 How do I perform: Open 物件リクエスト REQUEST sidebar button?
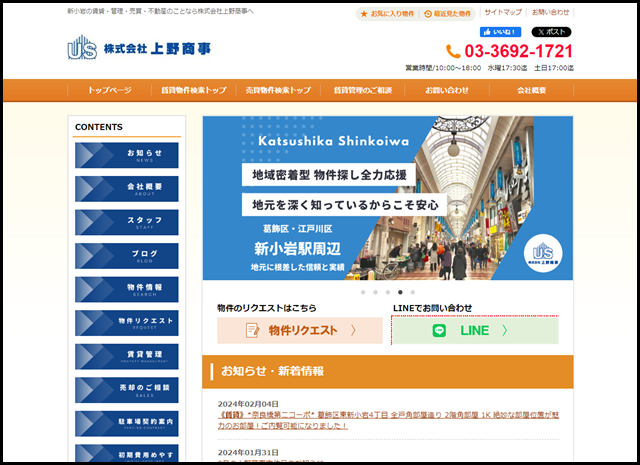[x=127, y=323]
